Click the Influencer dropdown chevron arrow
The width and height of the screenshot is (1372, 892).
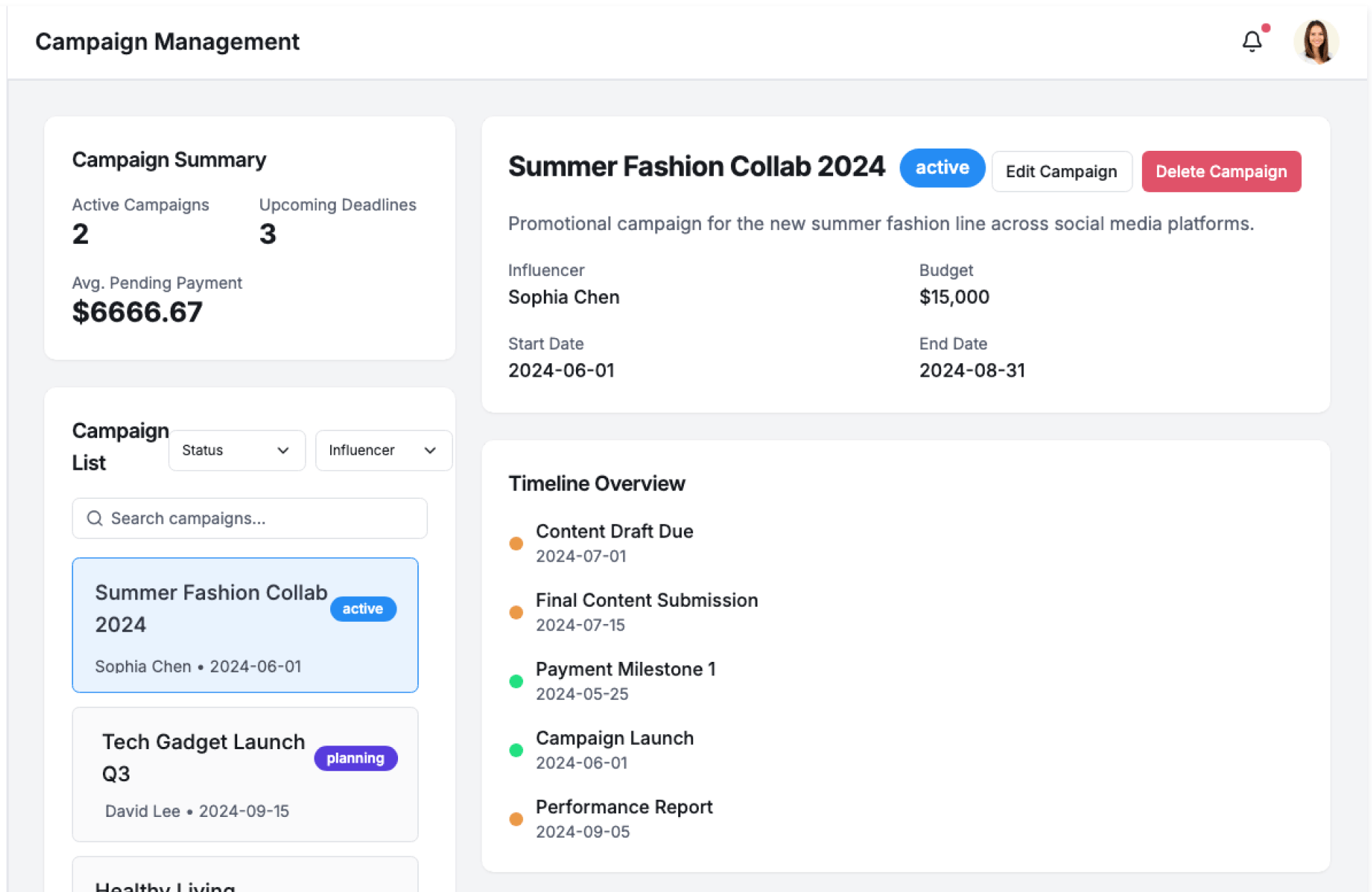tap(430, 450)
